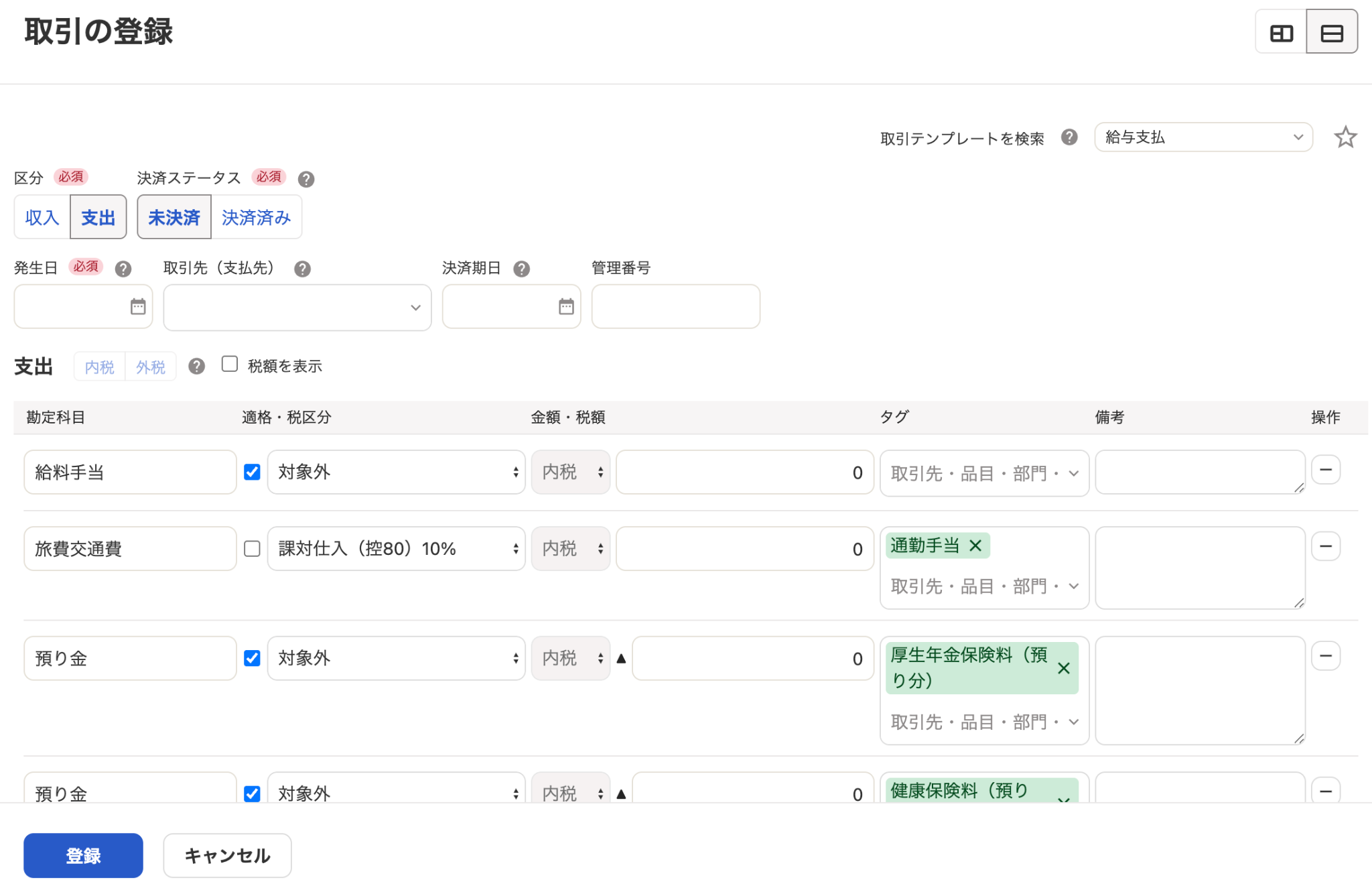Set 決済ステータス to 未決済
This screenshot has height=894, width=1372.
point(174,217)
